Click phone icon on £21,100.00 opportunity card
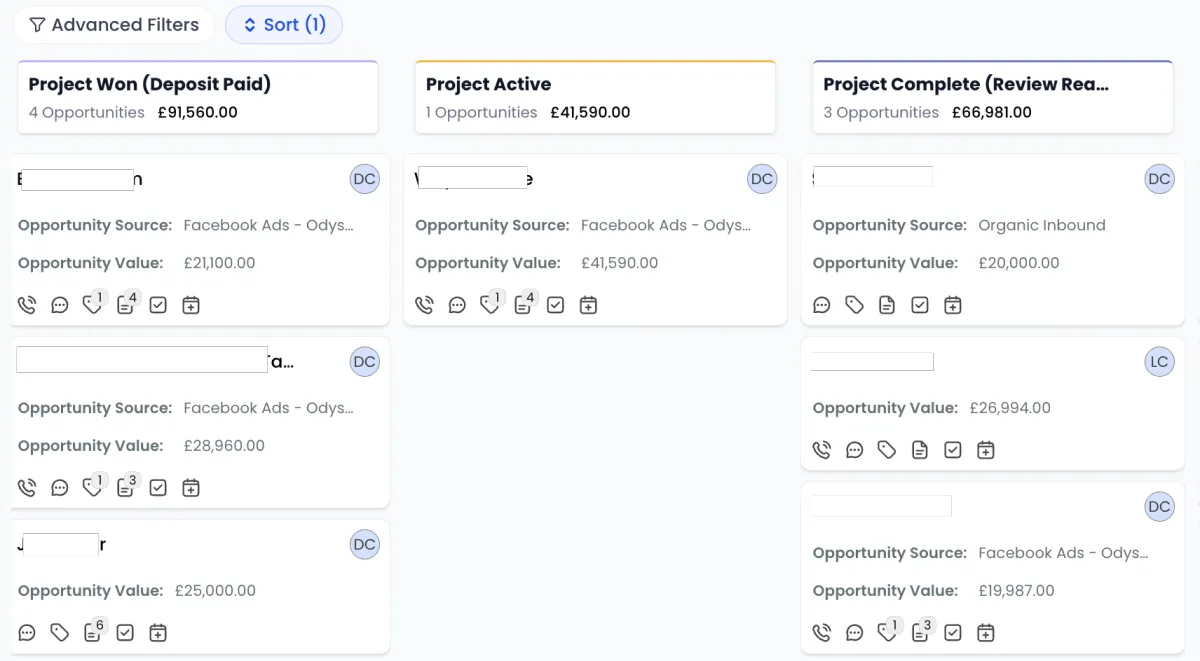 27,305
